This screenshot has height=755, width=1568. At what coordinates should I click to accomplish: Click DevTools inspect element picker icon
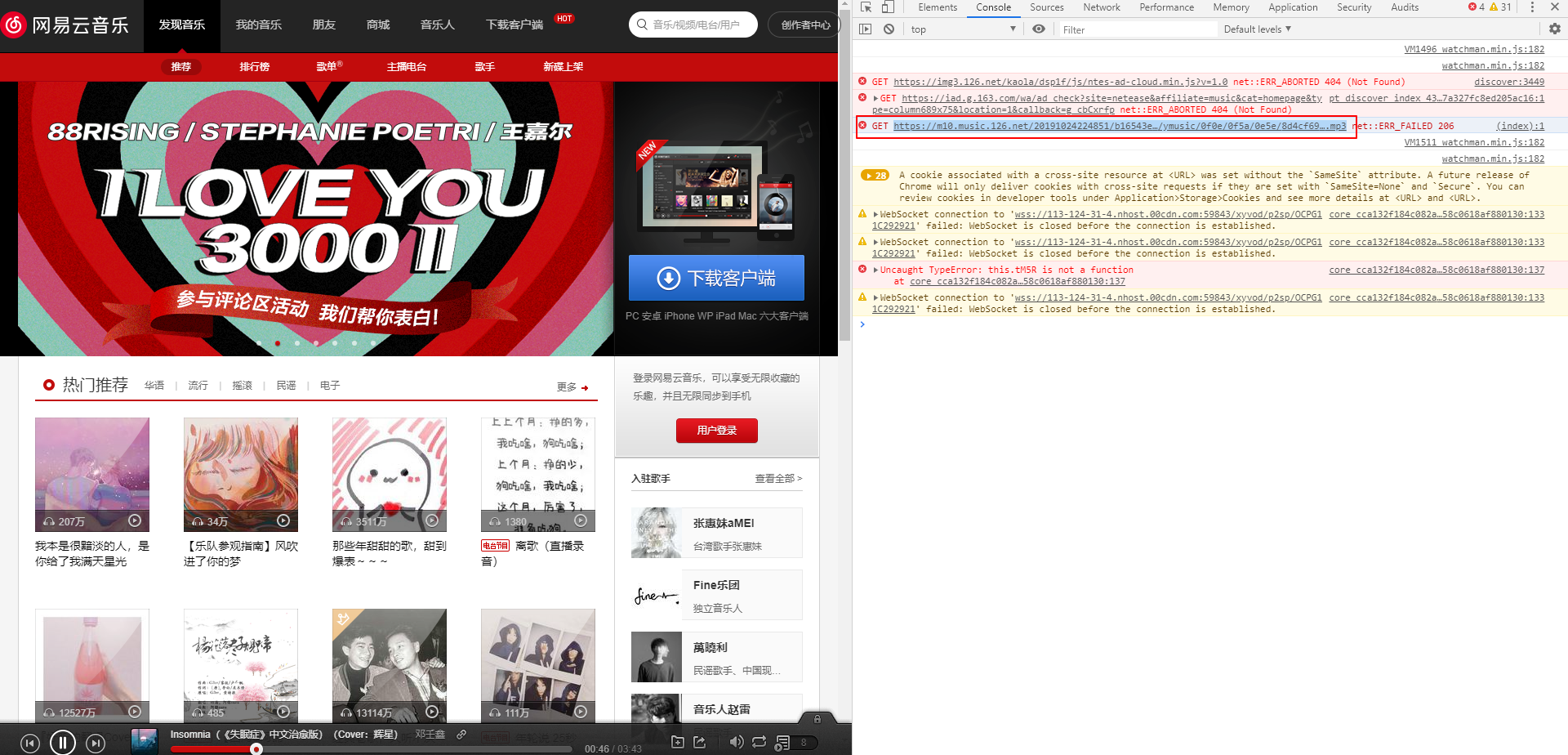pyautogui.click(x=866, y=7)
